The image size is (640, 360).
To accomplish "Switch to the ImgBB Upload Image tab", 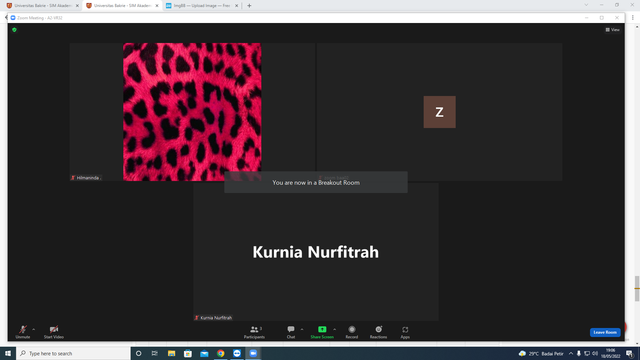I will tap(201, 6).
